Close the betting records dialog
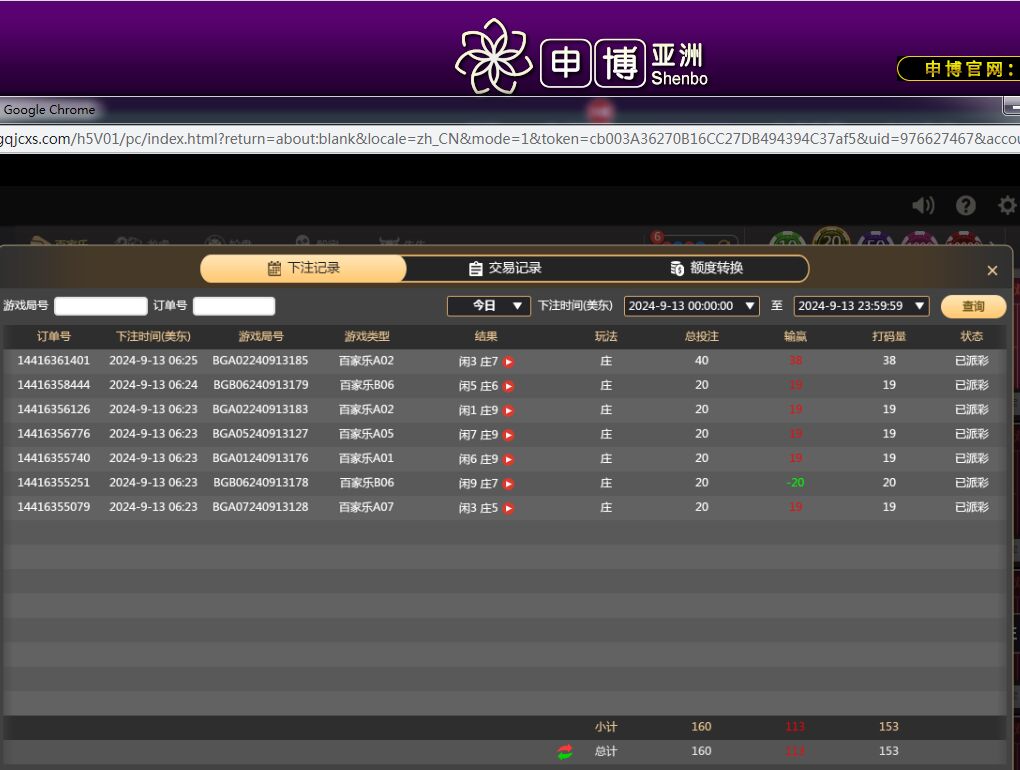Viewport: 1020px width, 770px height. [x=992, y=270]
